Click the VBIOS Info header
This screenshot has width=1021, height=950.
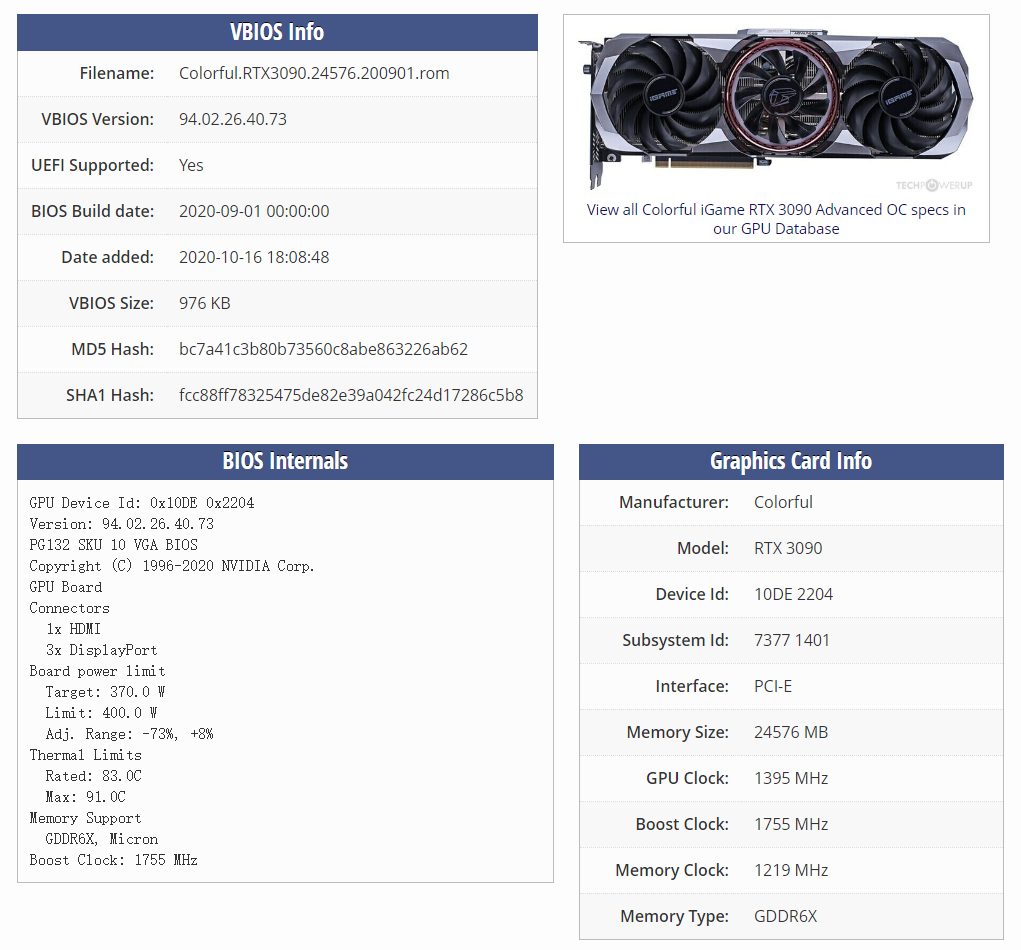coord(277,32)
